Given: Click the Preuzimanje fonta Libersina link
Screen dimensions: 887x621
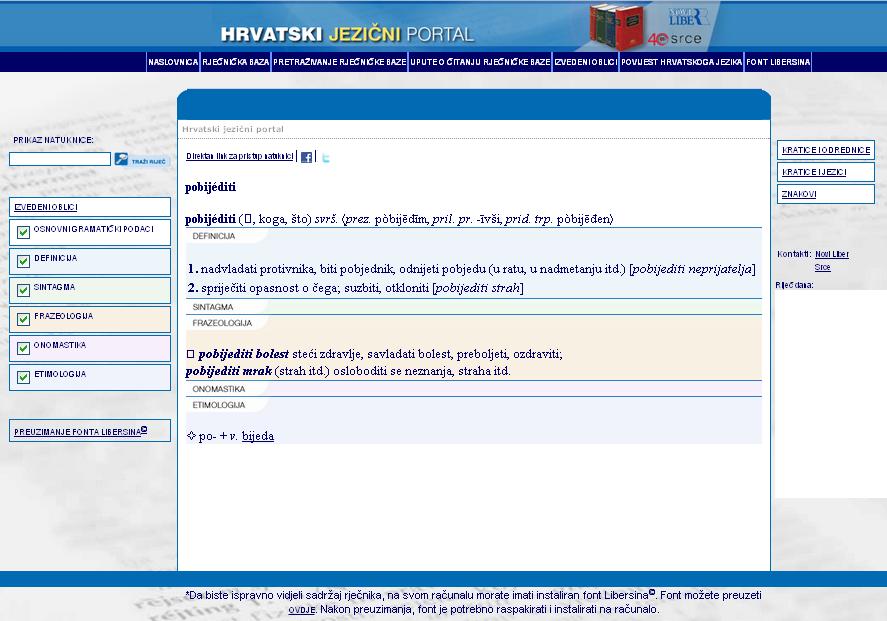Looking at the screenshot, I should pyautogui.click(x=80, y=432).
